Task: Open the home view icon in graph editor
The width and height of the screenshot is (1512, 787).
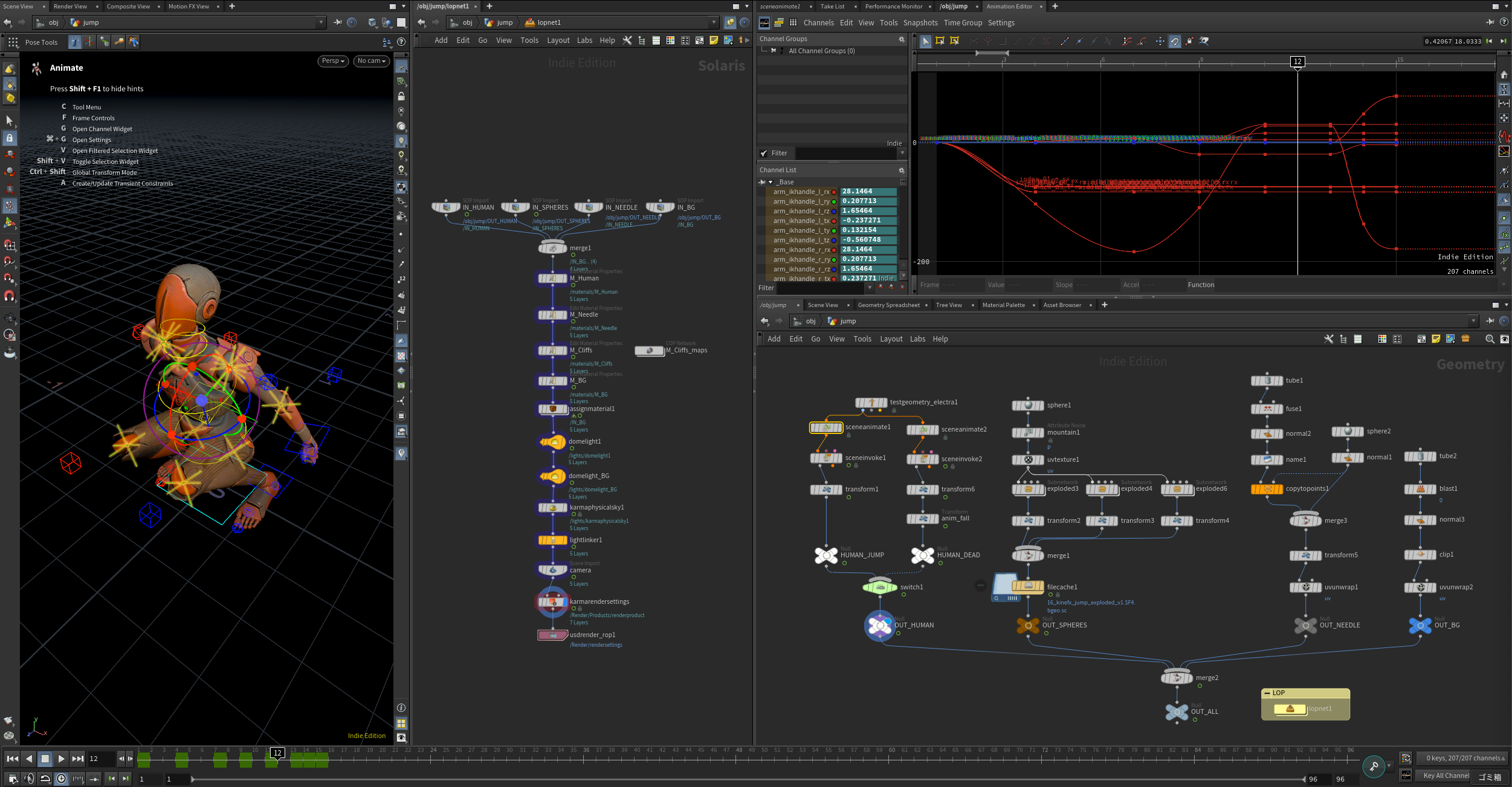Action: (x=1504, y=75)
